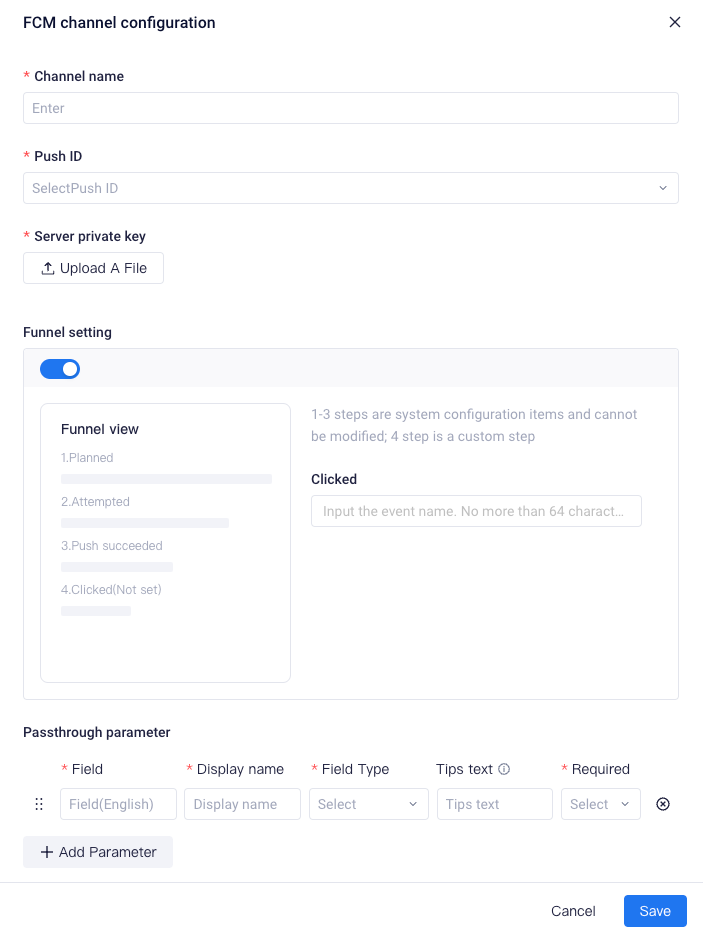This screenshot has height=930, width=703.
Task: Close the FCM channel configuration dialog
Action: click(675, 22)
